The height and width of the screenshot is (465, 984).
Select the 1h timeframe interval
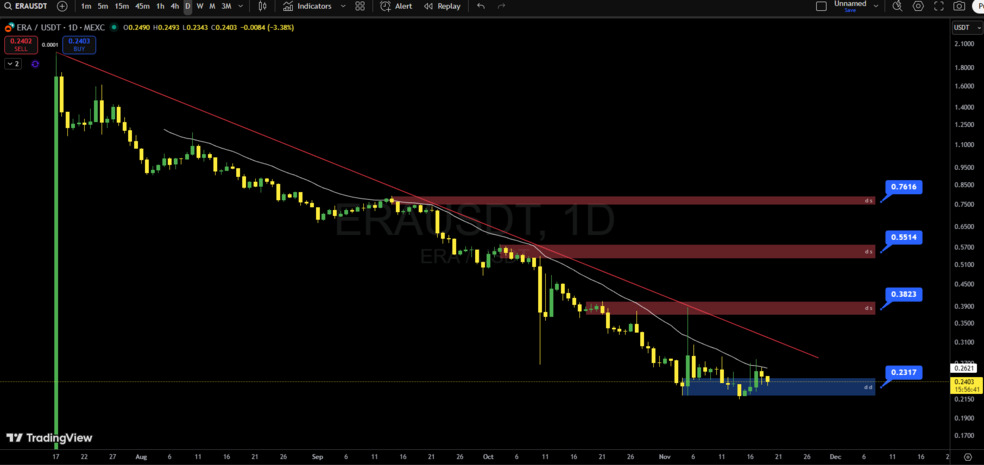tap(160, 6)
